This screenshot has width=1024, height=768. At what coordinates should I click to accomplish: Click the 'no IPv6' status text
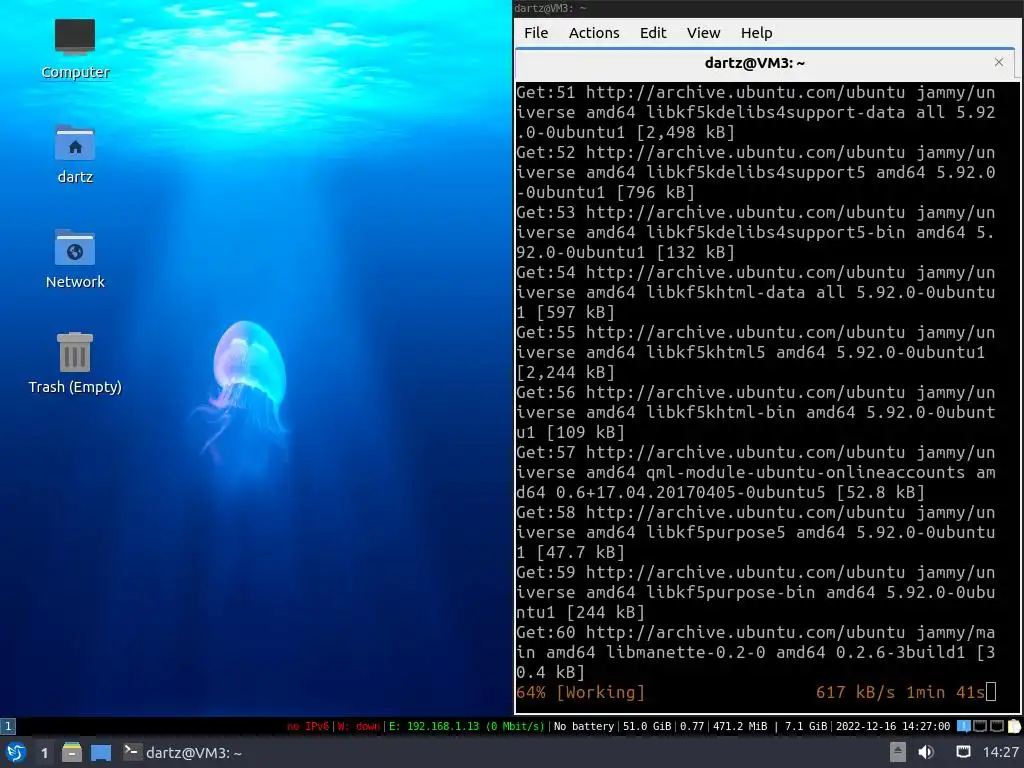(x=308, y=726)
